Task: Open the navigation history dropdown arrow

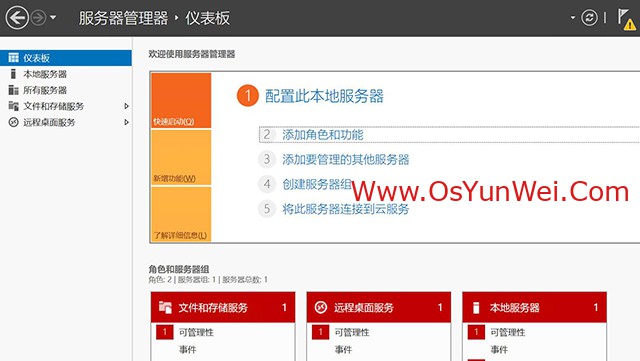Action: (53, 18)
